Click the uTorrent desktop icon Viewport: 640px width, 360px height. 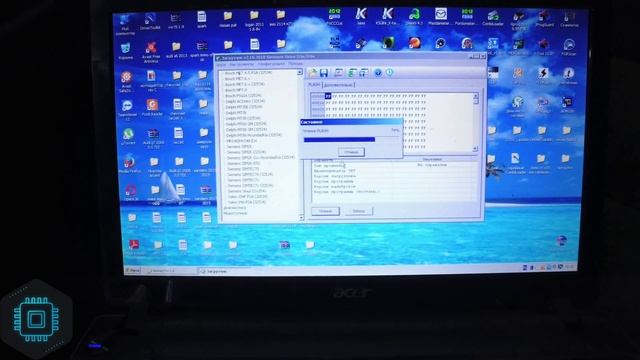pyautogui.click(x=128, y=137)
